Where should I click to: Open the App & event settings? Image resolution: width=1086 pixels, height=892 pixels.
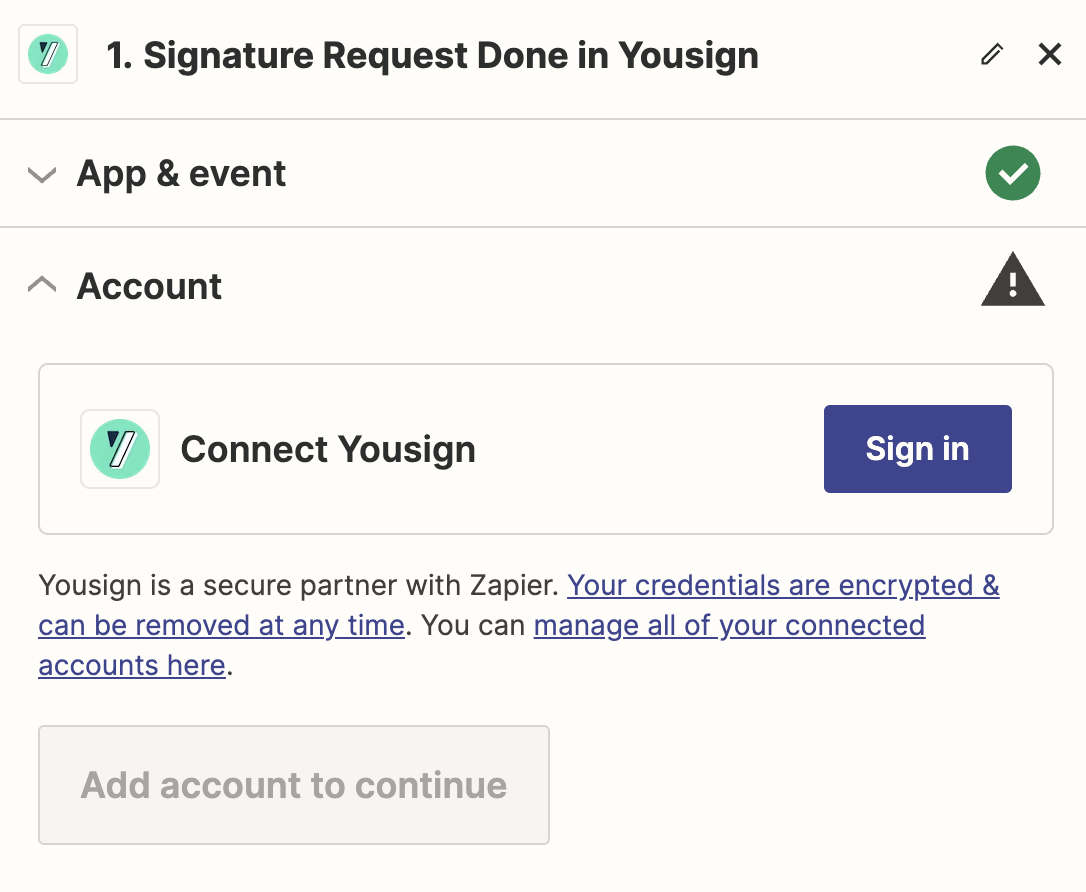click(x=180, y=173)
